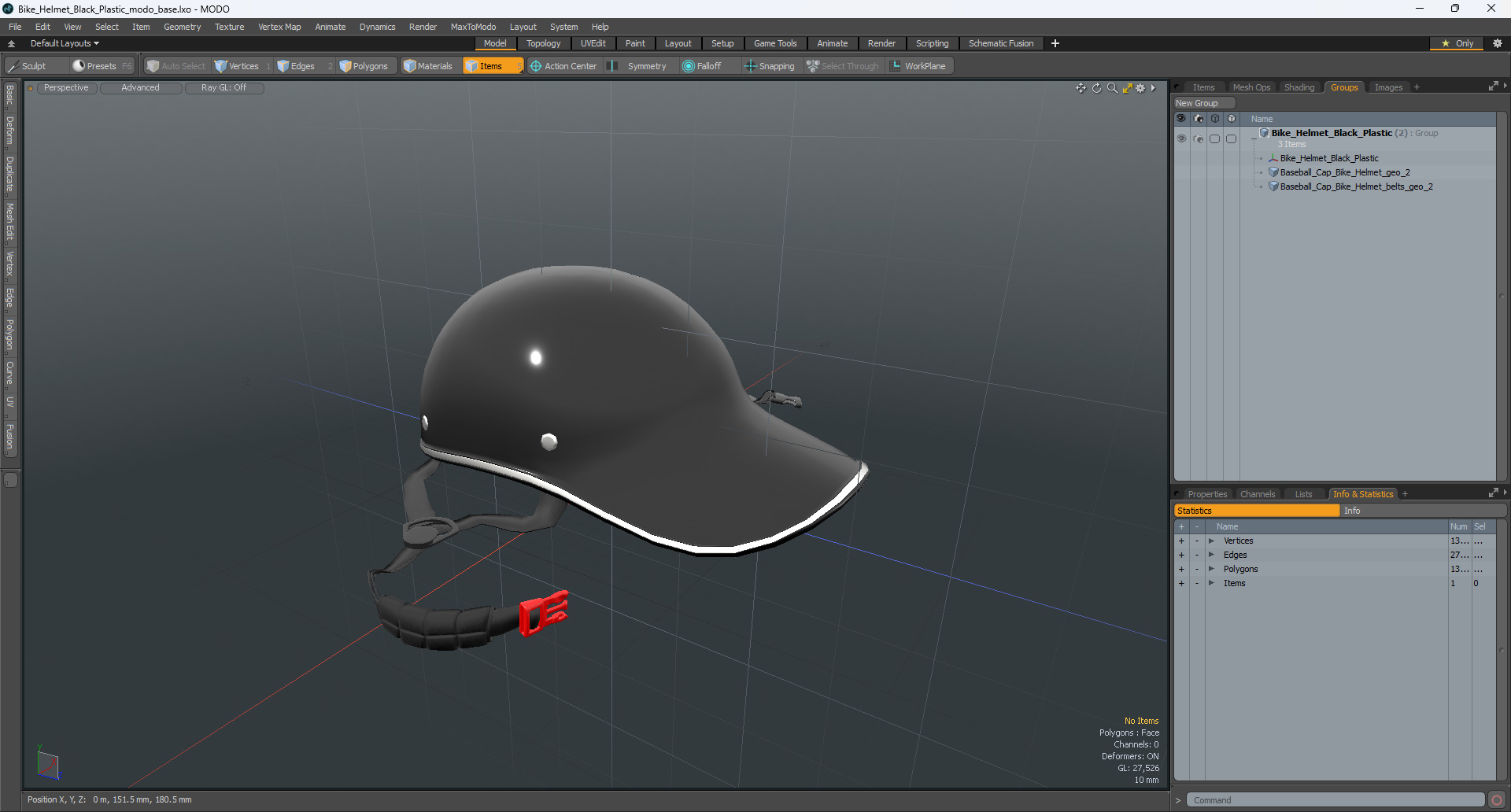Click into the Command input field
The image size is (1511, 812).
pos(1335,800)
